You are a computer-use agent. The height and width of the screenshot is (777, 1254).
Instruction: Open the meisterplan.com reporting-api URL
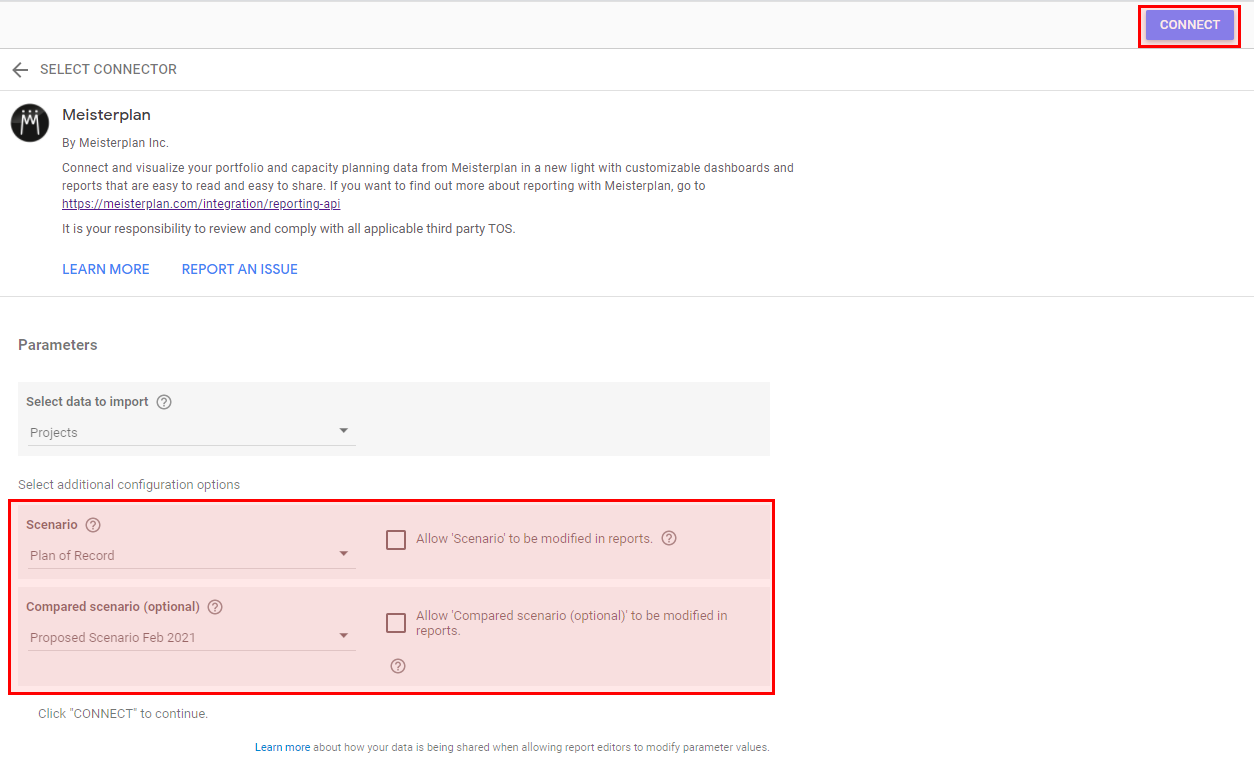(x=202, y=204)
